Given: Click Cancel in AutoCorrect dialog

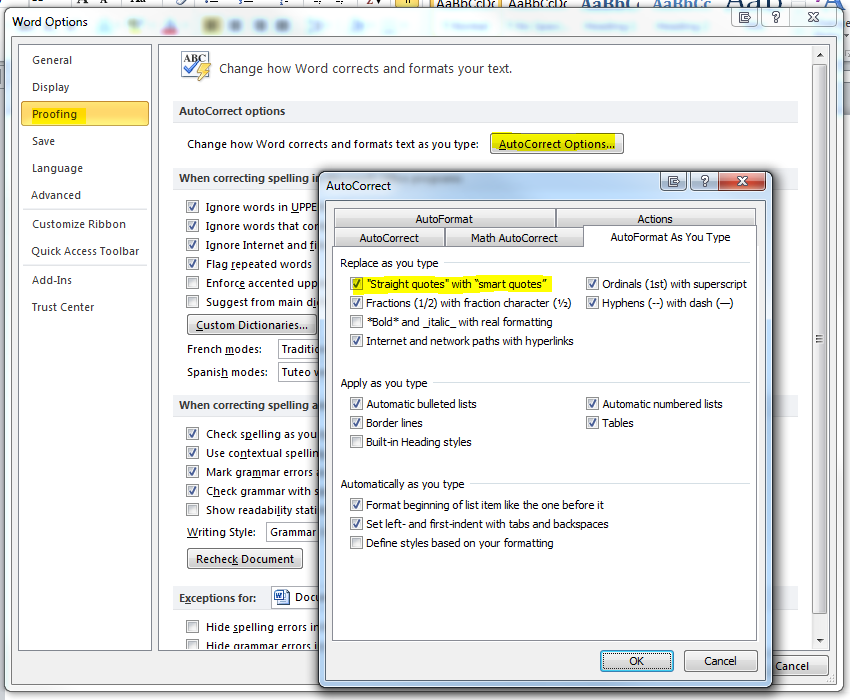Looking at the screenshot, I should coord(720,661).
